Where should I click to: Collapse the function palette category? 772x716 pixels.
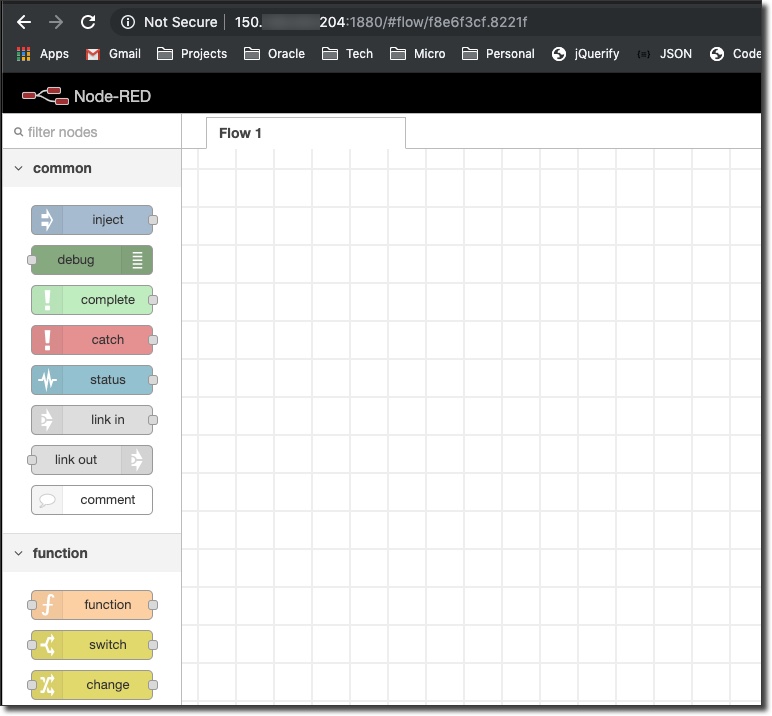[19, 553]
